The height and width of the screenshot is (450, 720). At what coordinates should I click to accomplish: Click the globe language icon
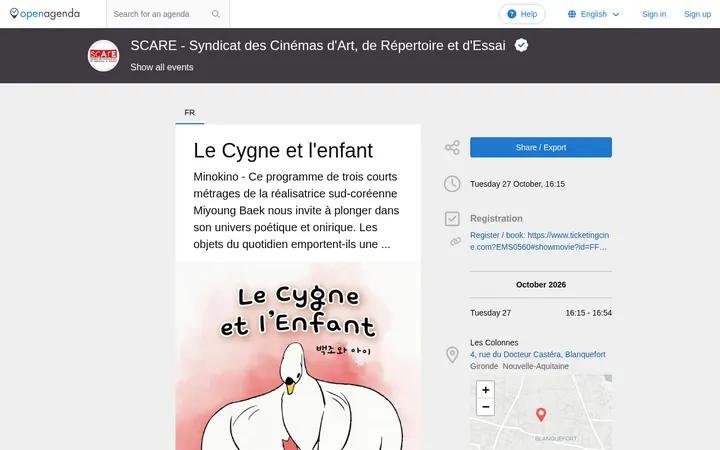572,14
